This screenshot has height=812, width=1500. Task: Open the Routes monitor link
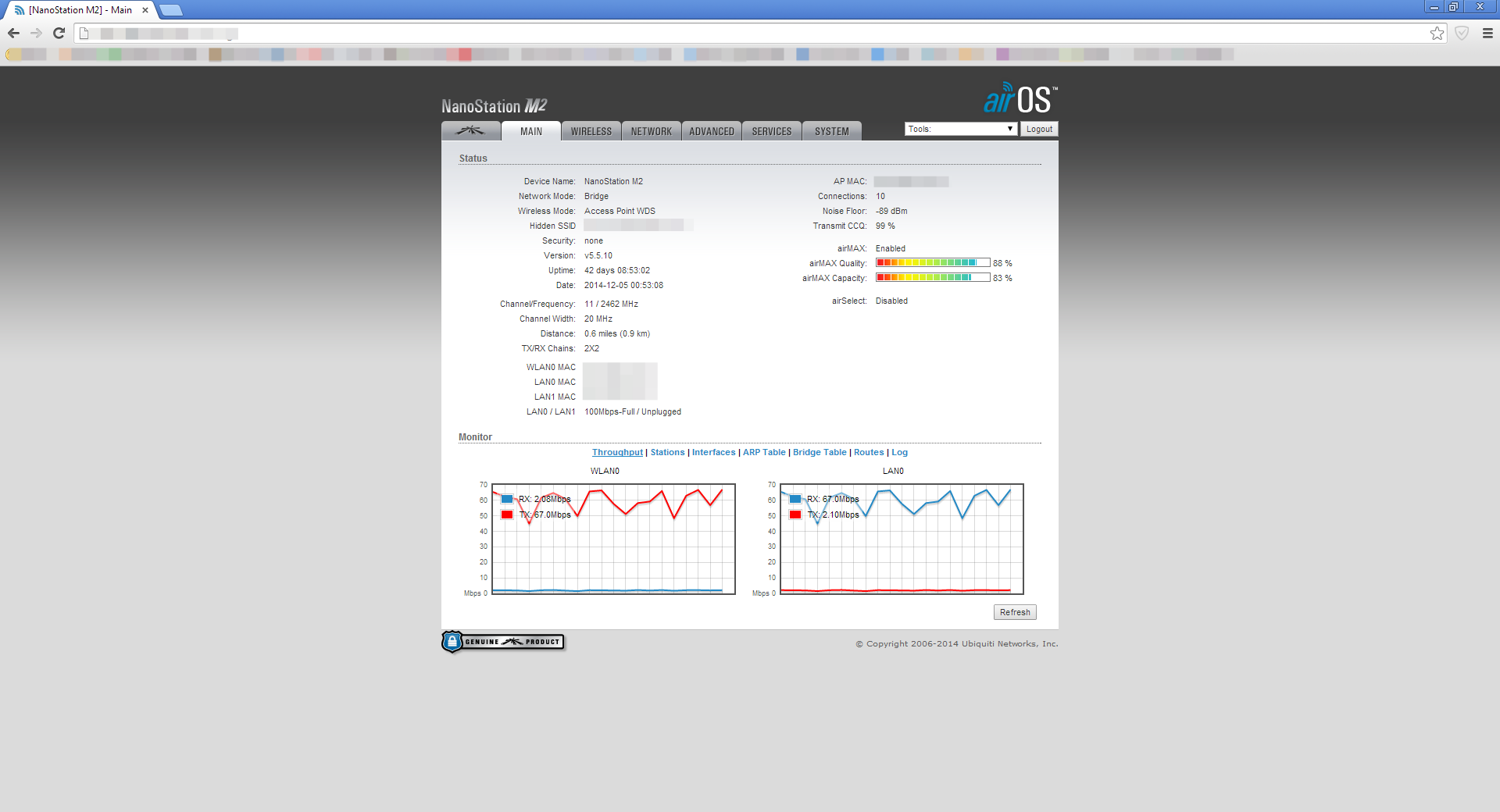869,452
